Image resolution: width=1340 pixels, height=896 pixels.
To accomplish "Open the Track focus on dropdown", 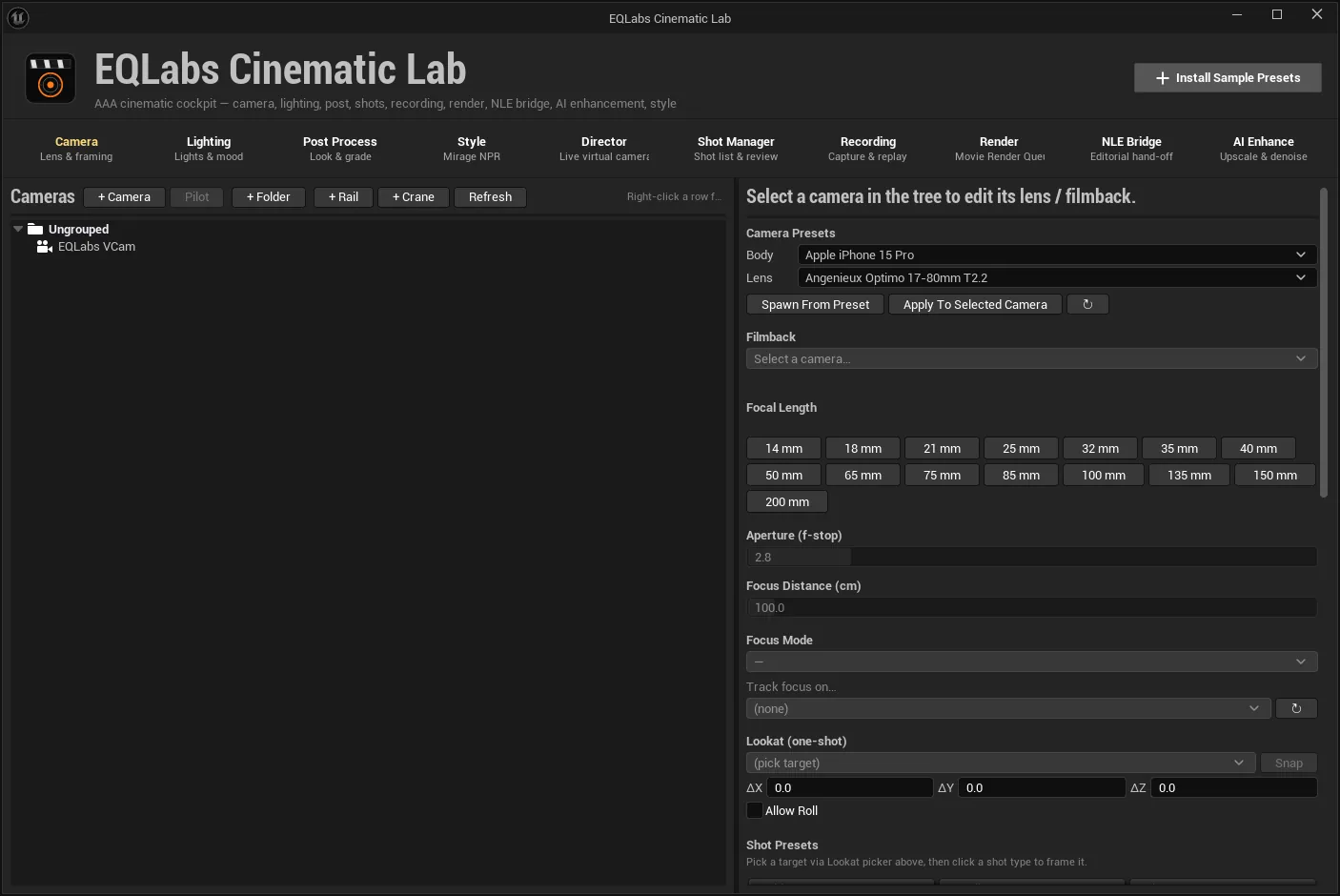I will click(x=1008, y=708).
